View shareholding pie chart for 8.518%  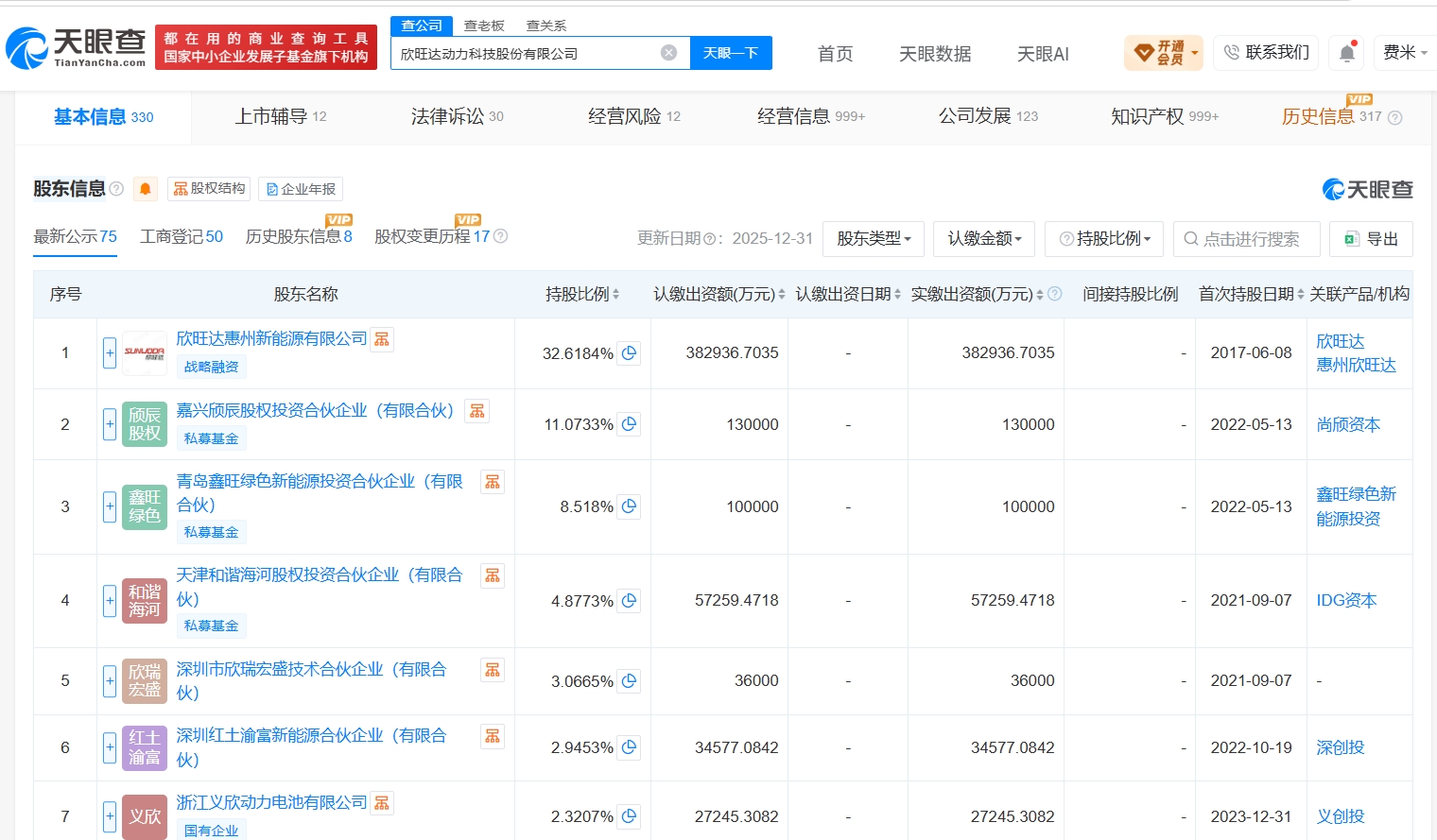click(630, 506)
